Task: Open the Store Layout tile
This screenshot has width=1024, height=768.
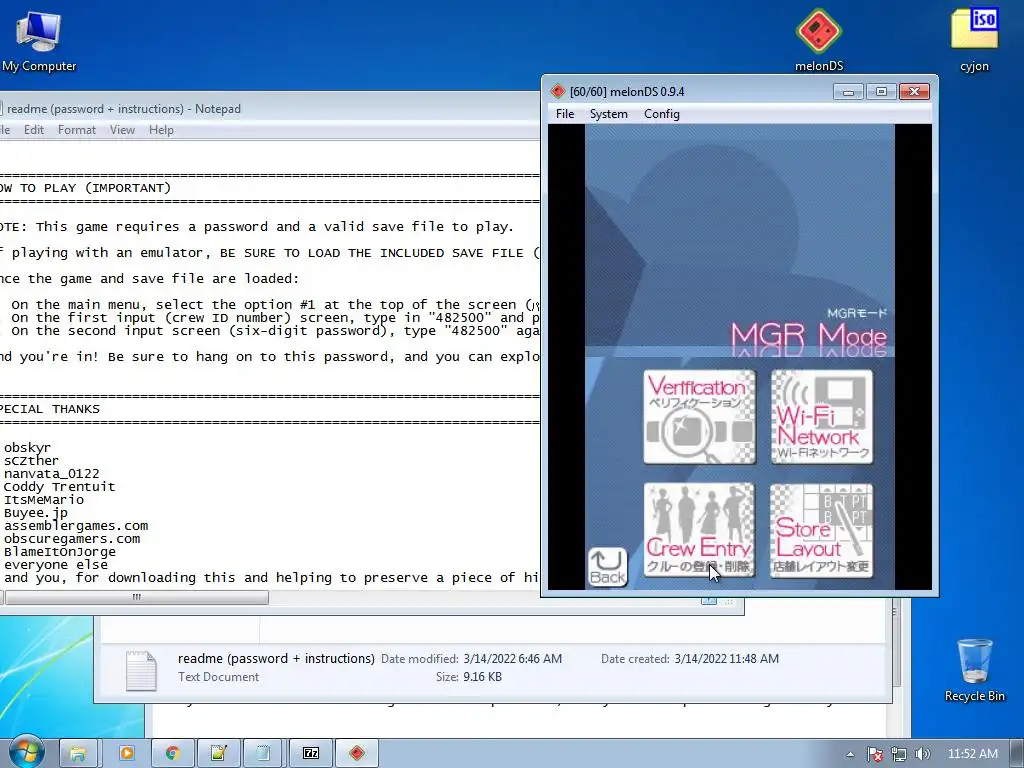Action: click(x=822, y=530)
